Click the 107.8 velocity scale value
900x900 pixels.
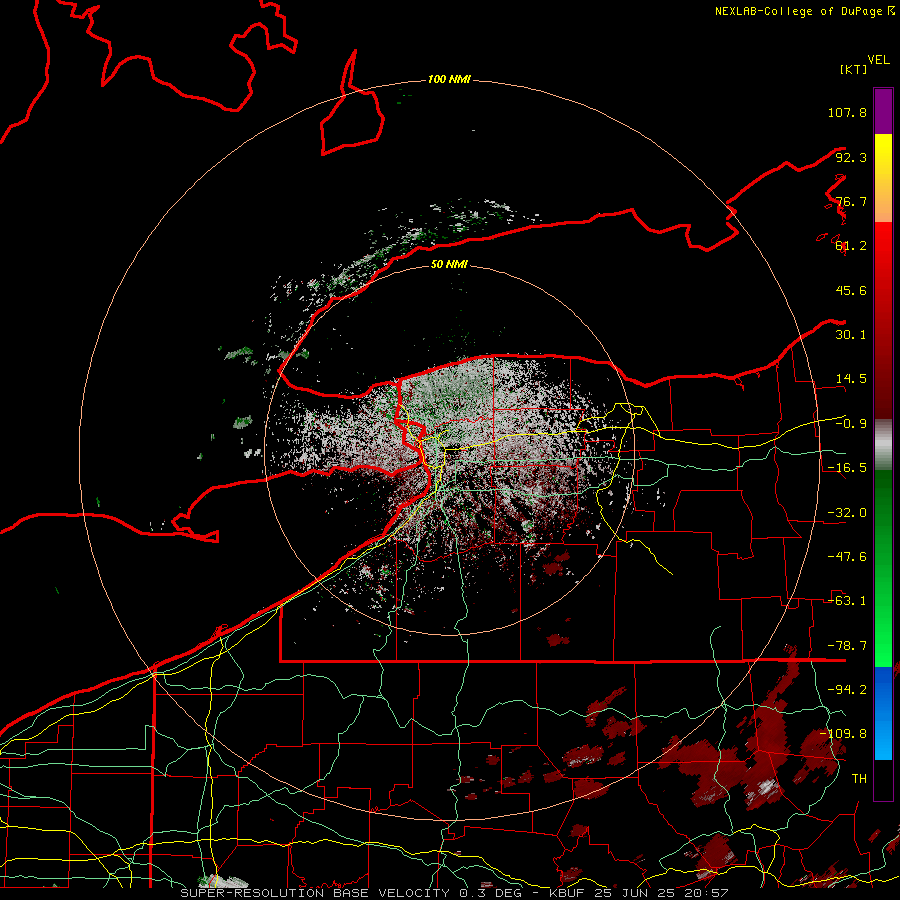tap(847, 112)
